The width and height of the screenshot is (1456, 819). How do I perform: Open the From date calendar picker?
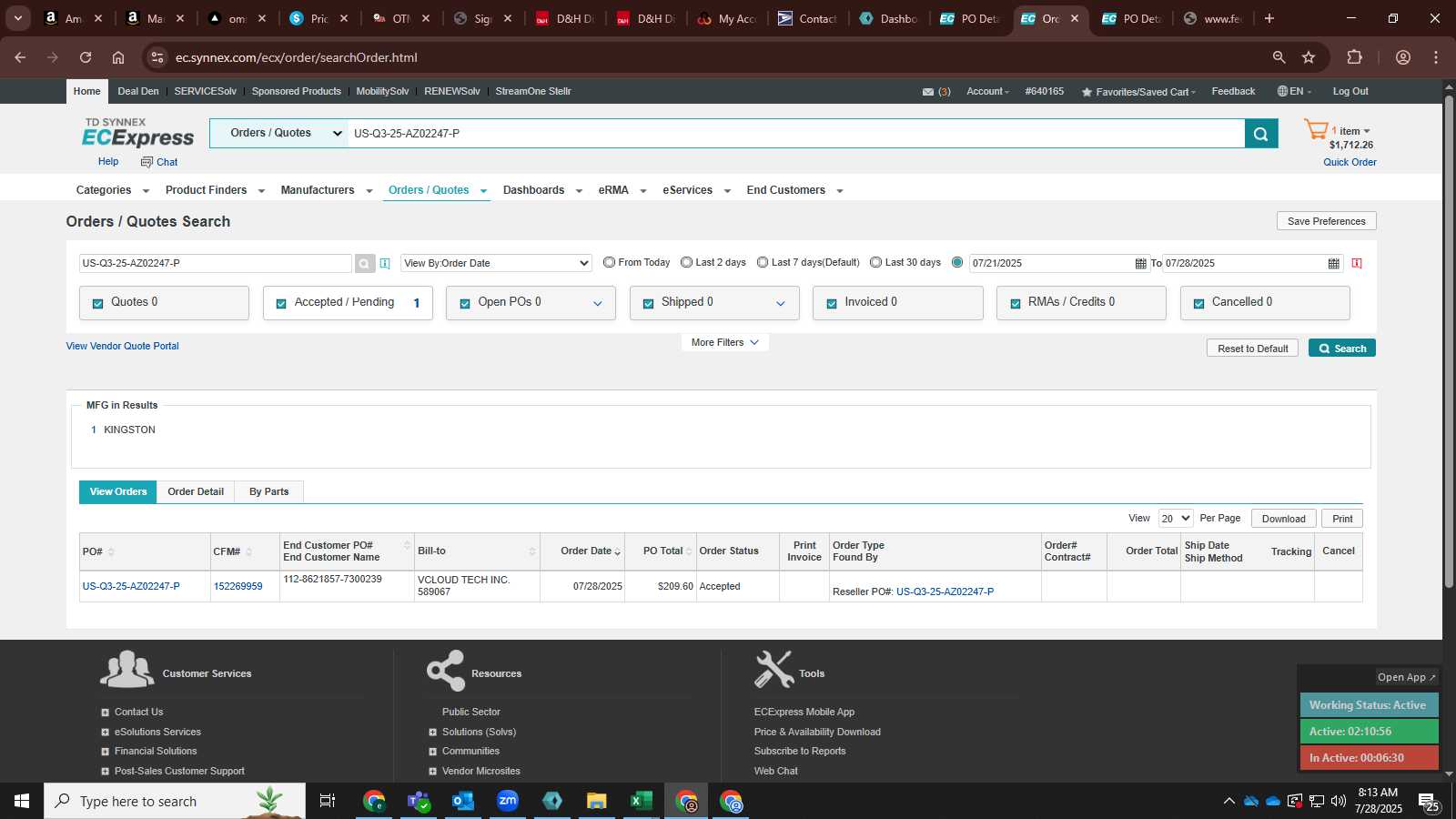click(1140, 263)
